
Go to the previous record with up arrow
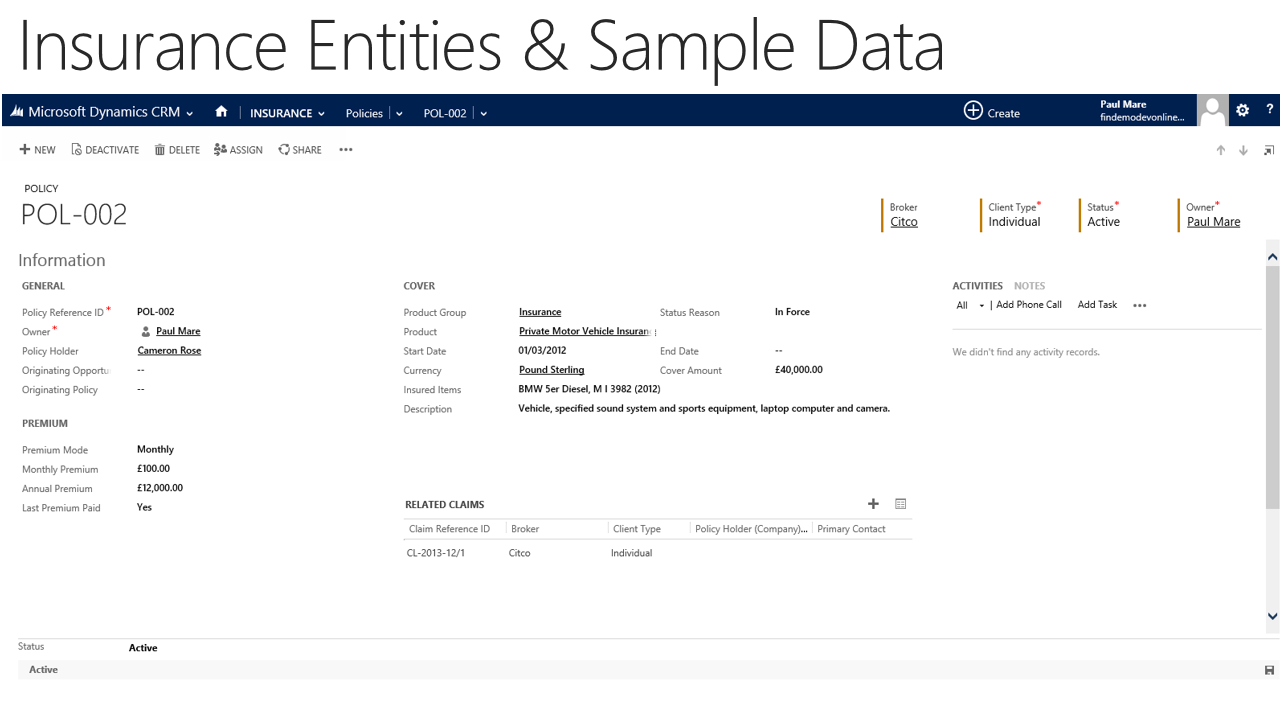point(1220,150)
